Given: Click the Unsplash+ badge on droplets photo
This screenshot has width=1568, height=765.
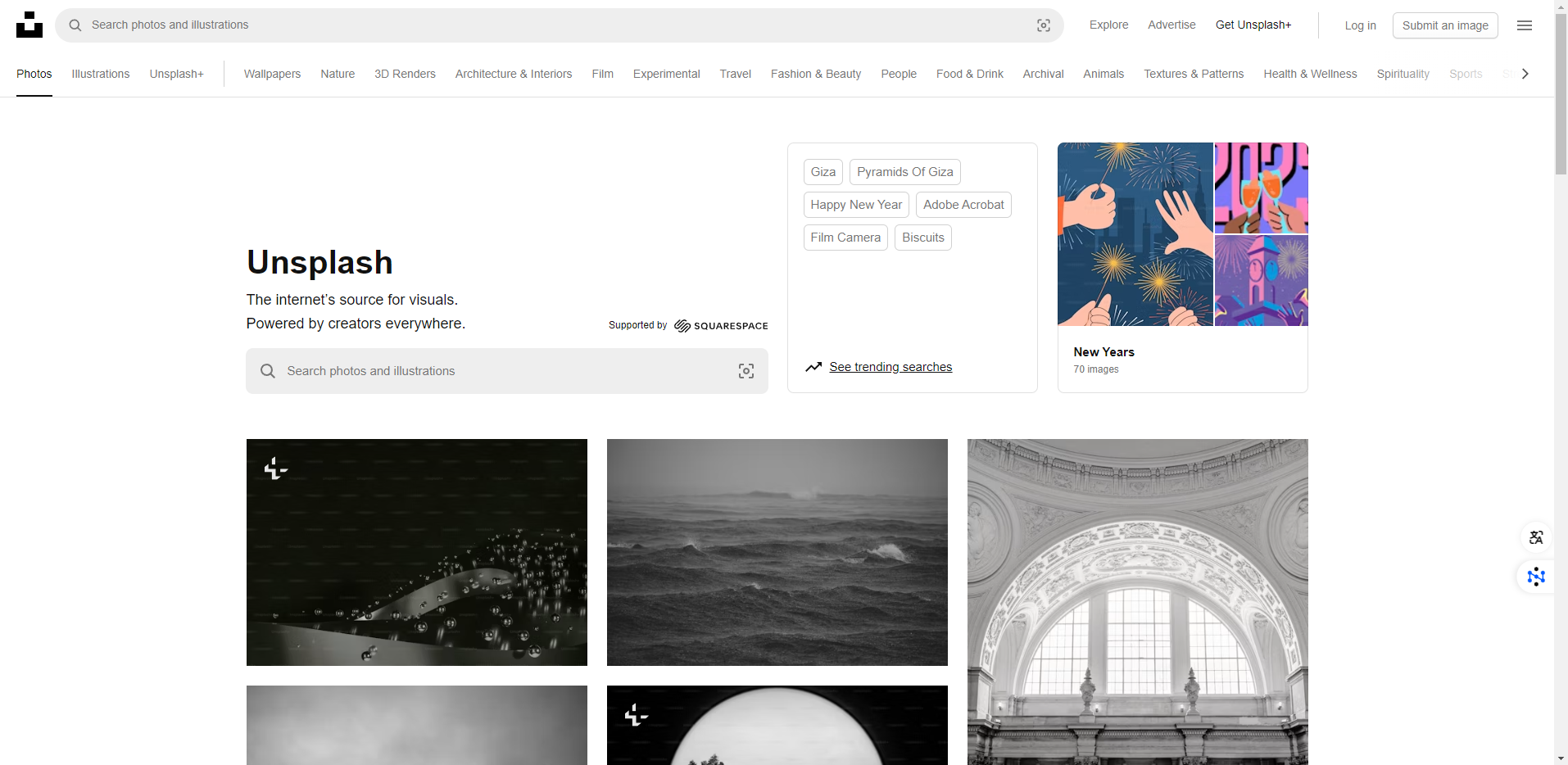Looking at the screenshot, I should pos(276,469).
